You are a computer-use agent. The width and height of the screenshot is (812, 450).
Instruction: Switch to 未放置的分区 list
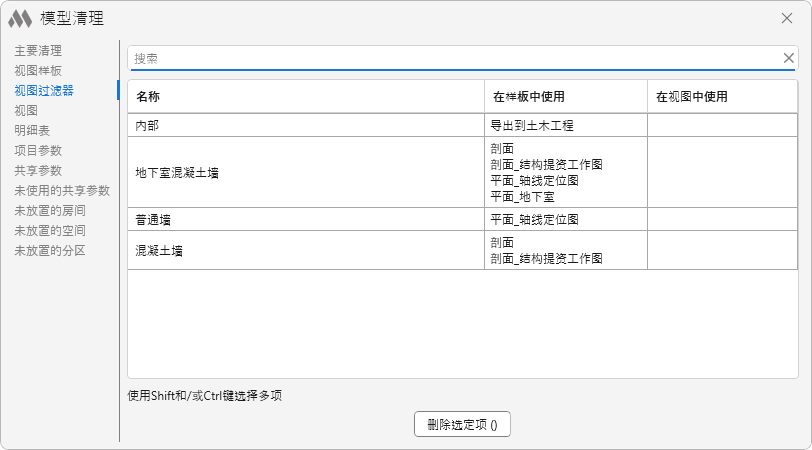point(50,250)
